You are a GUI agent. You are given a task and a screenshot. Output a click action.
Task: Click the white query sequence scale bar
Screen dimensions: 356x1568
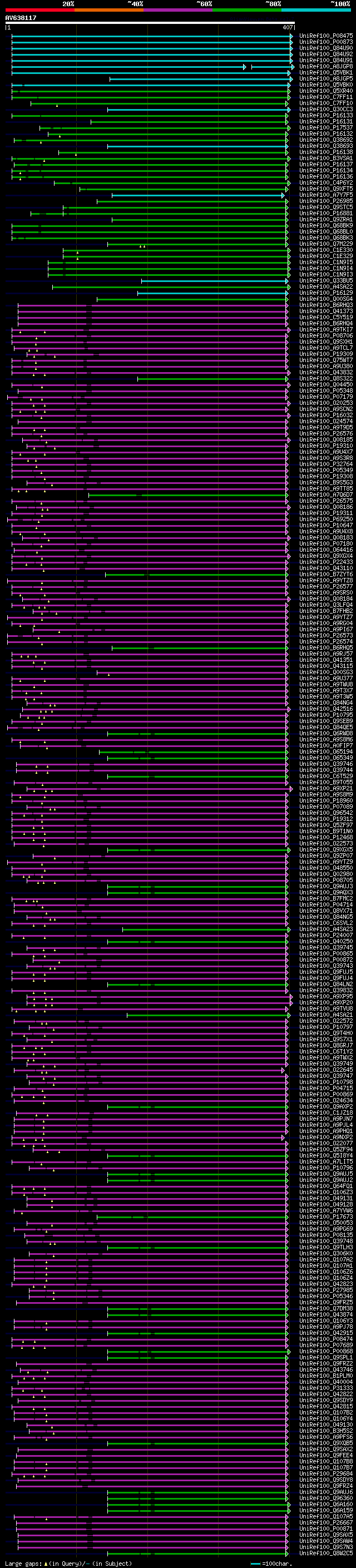click(x=150, y=23)
